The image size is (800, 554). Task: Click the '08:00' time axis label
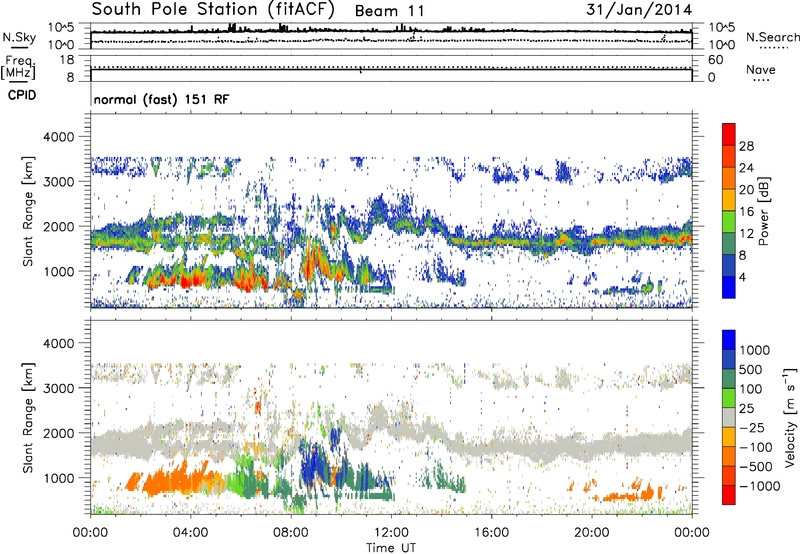291,533
